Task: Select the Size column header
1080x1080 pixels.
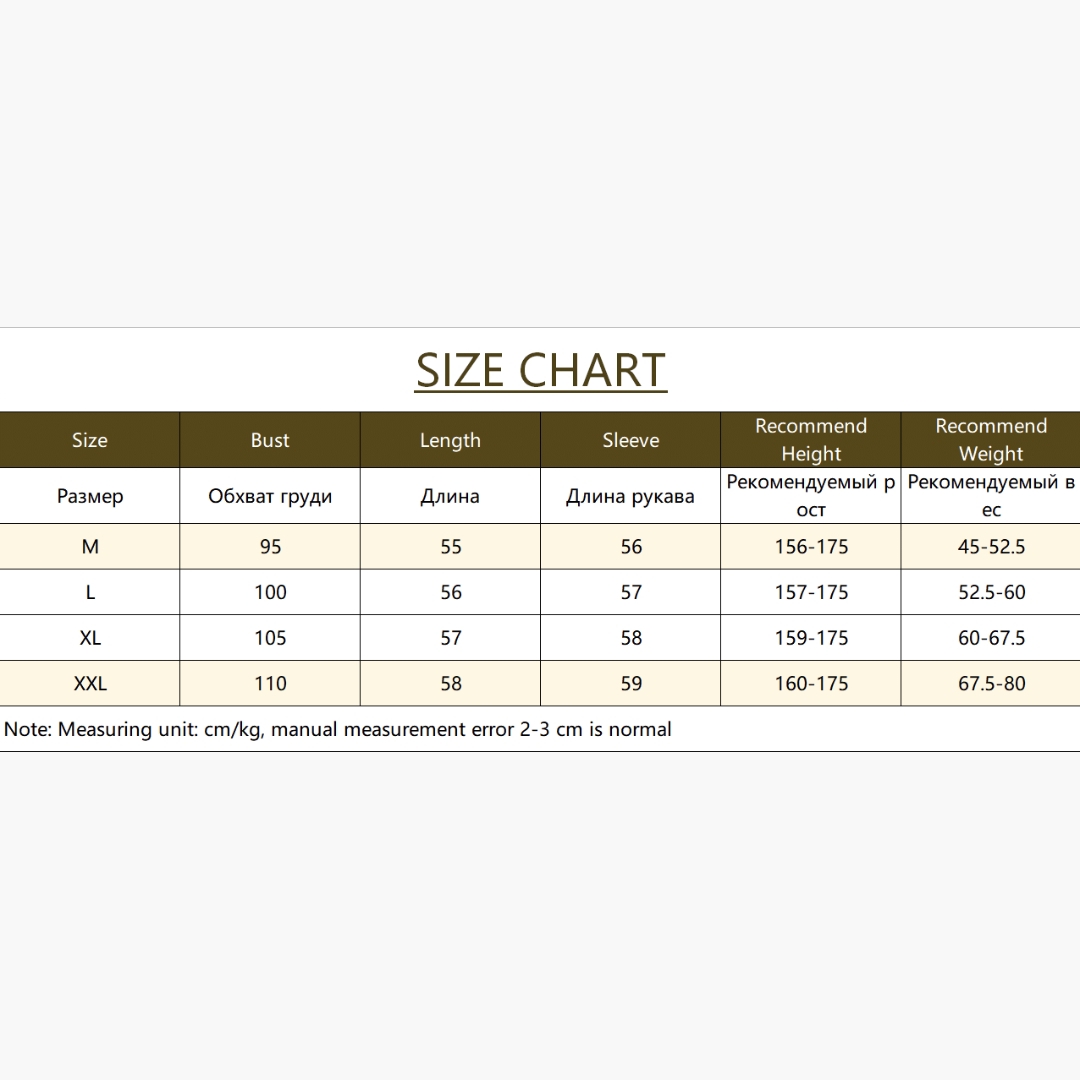Action: coord(90,440)
